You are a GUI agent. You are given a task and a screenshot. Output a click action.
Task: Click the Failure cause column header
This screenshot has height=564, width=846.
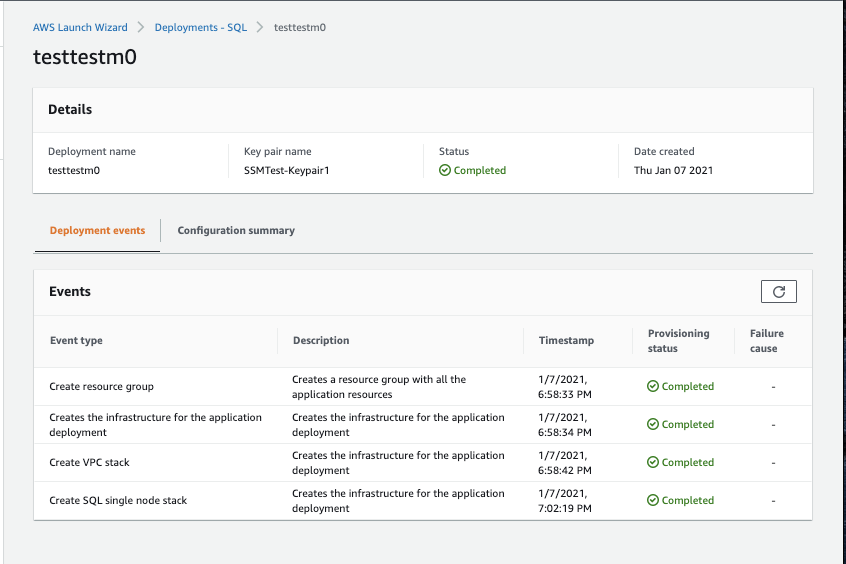point(767,341)
